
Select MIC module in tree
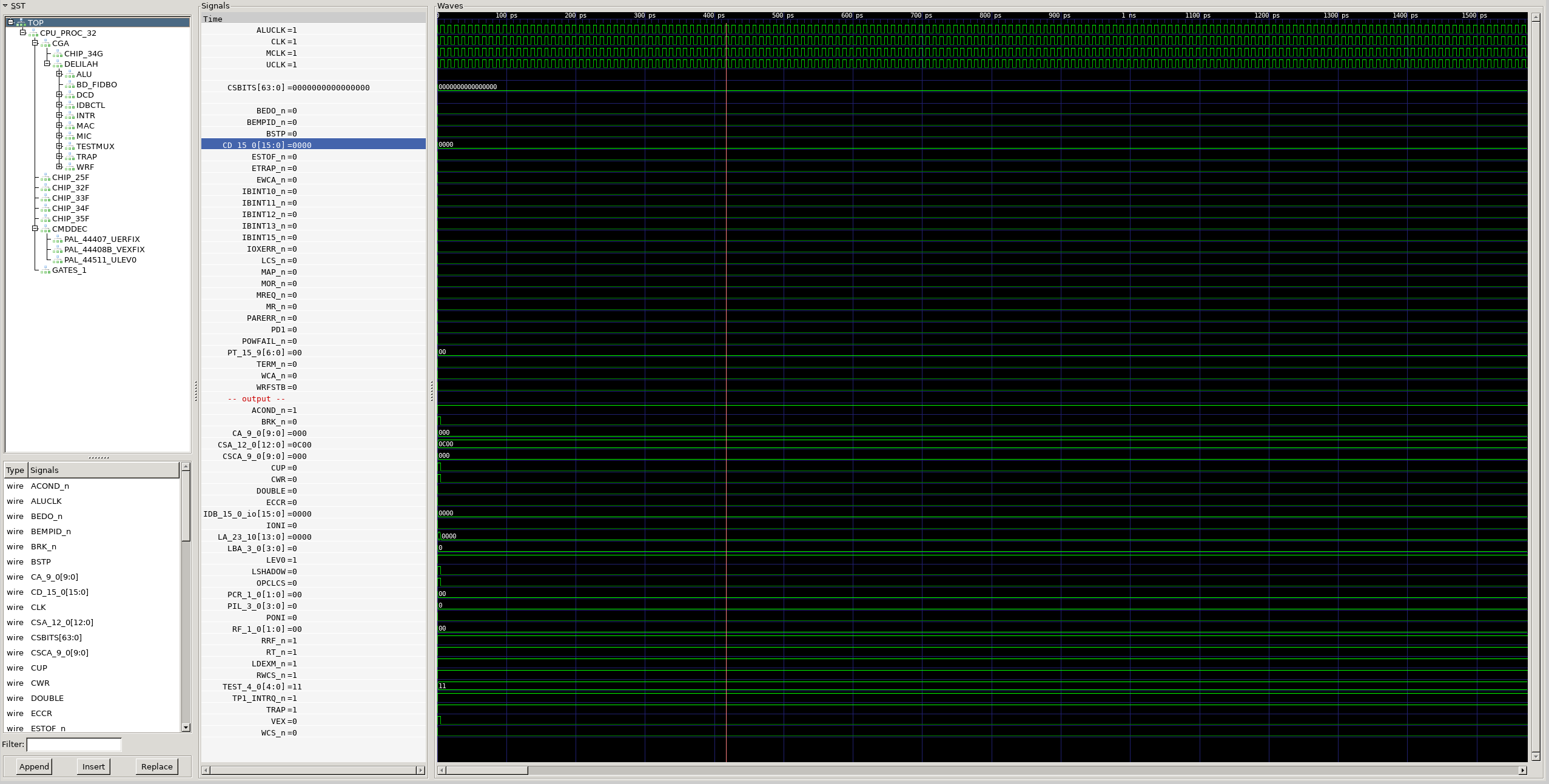pos(84,136)
